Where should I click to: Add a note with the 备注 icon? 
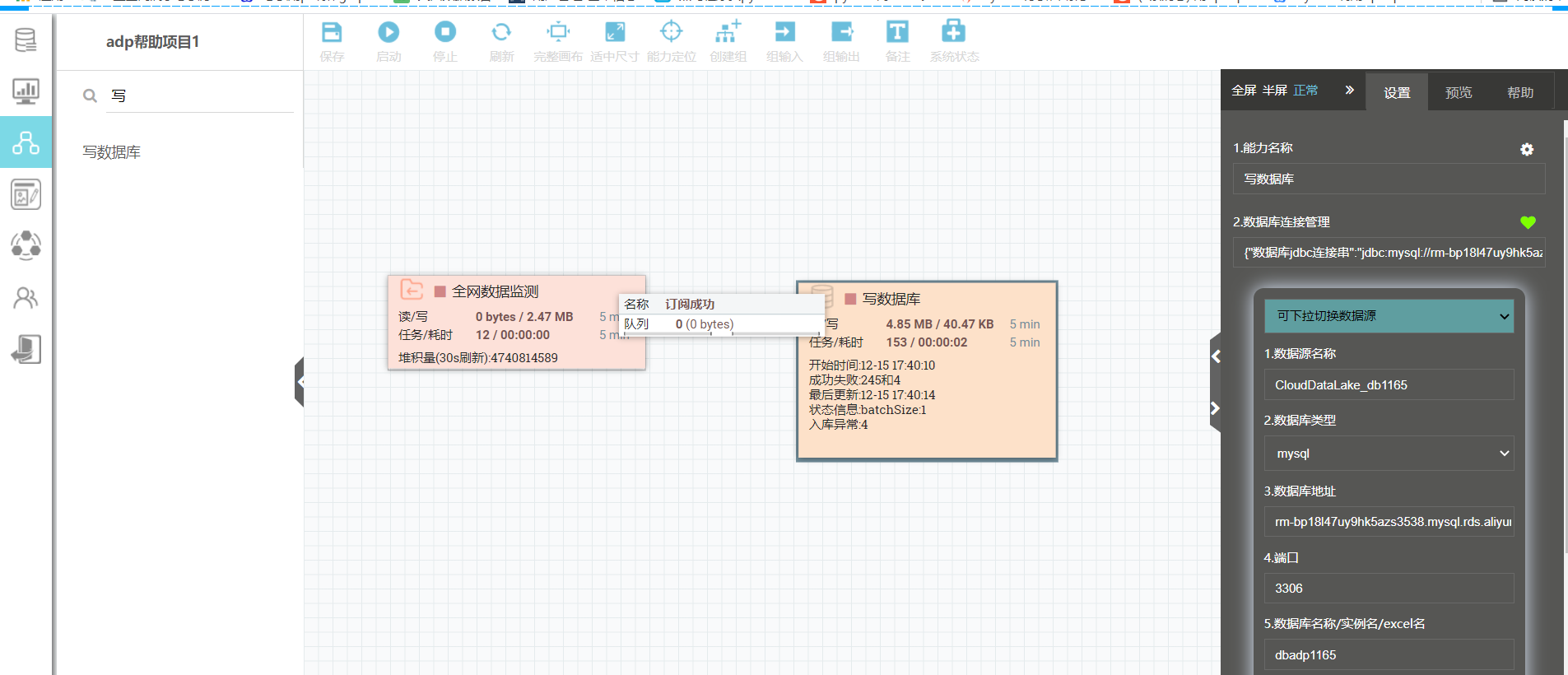(897, 33)
